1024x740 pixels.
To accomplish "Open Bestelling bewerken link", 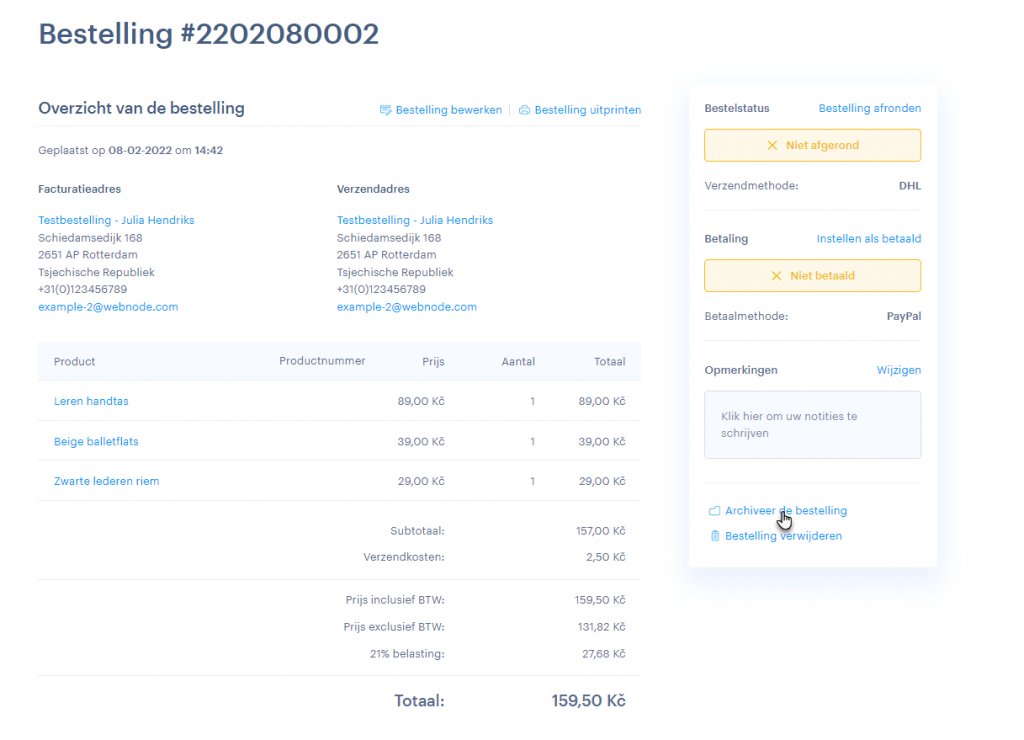I will [x=448, y=110].
